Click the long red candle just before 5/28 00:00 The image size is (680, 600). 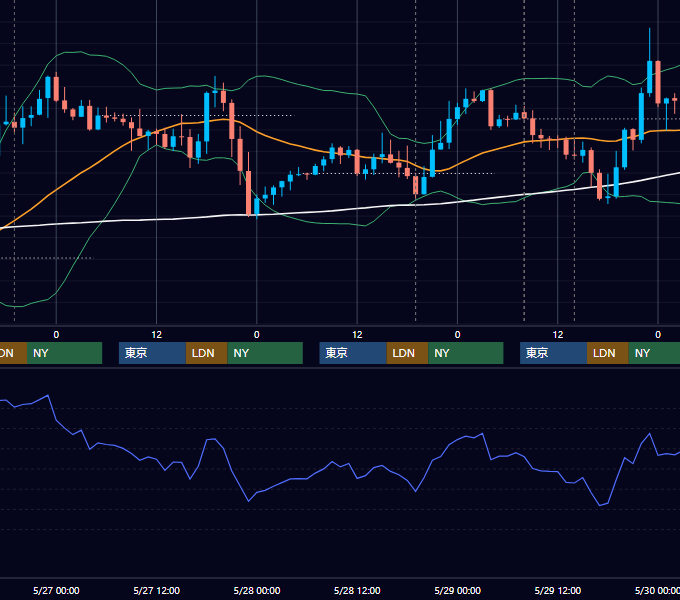[x=248, y=193]
